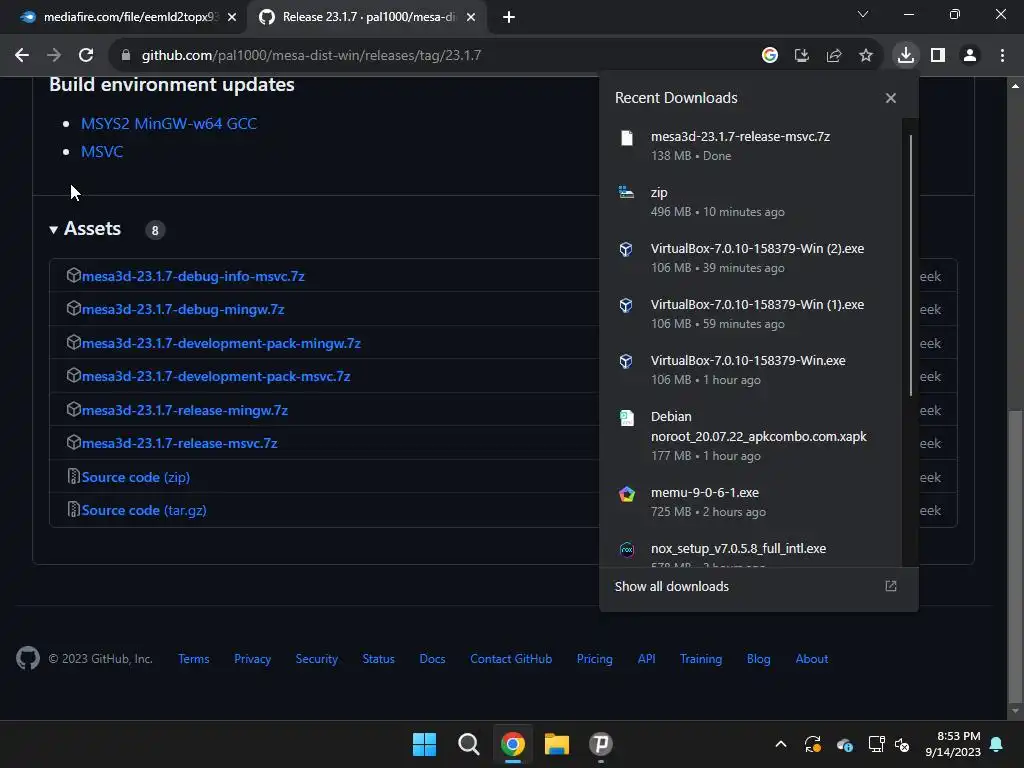Open a new browser tab
Screen dimensions: 1024x768
(x=509, y=17)
